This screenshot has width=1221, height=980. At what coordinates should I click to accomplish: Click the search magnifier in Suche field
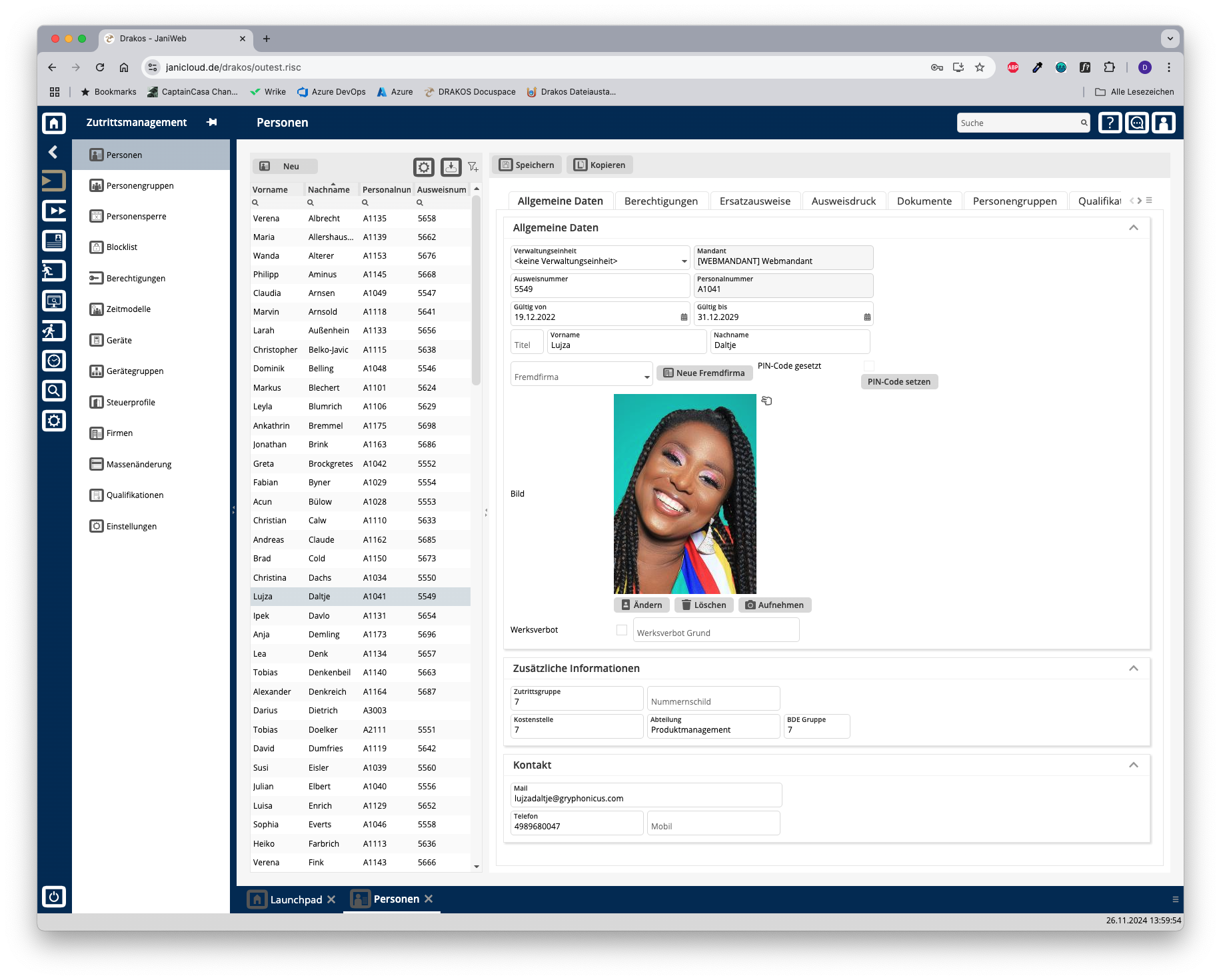[1084, 123]
